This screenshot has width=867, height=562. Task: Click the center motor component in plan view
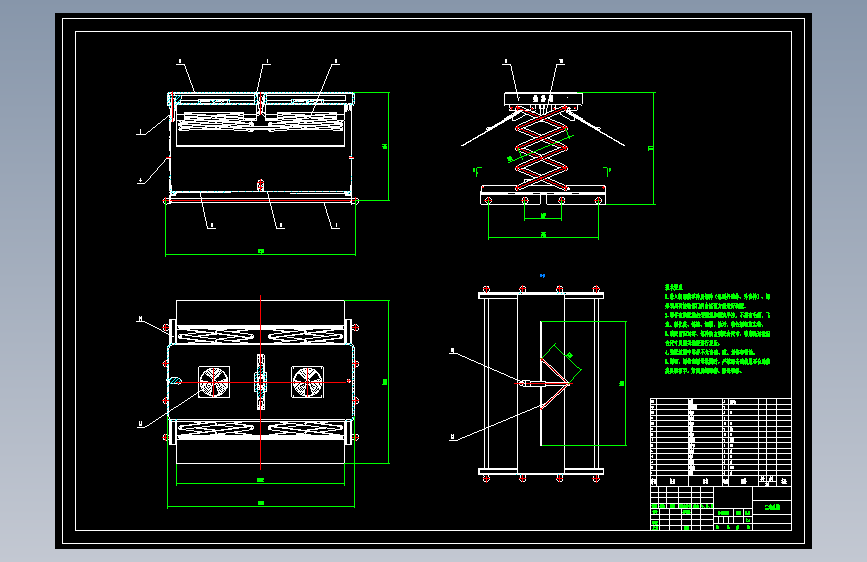(x=260, y=382)
